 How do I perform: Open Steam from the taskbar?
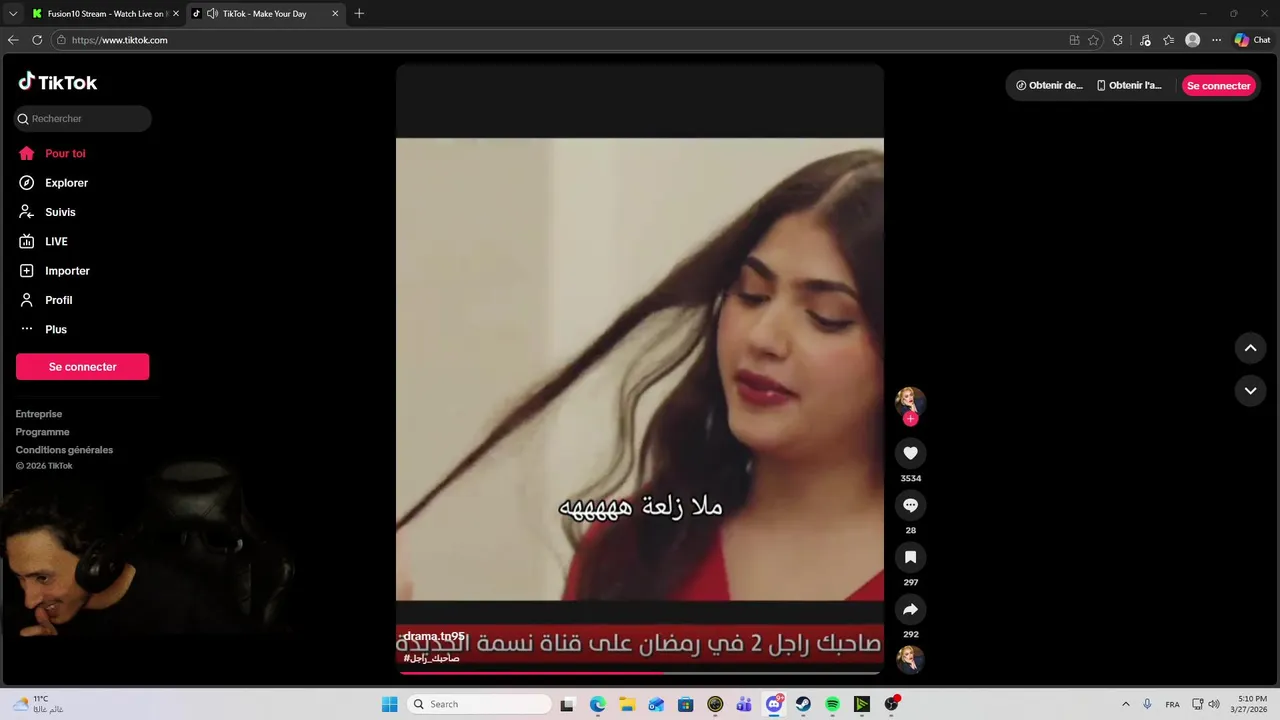click(x=803, y=704)
